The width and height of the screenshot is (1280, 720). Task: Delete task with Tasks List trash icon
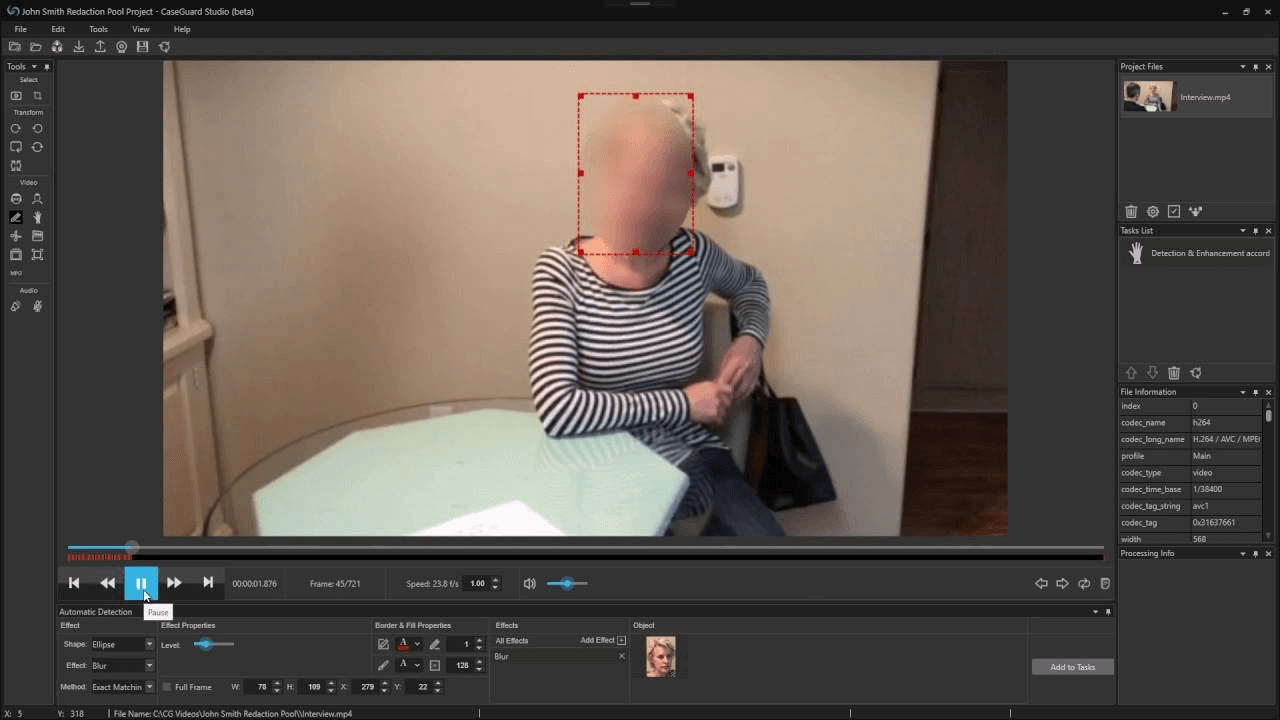1174,373
